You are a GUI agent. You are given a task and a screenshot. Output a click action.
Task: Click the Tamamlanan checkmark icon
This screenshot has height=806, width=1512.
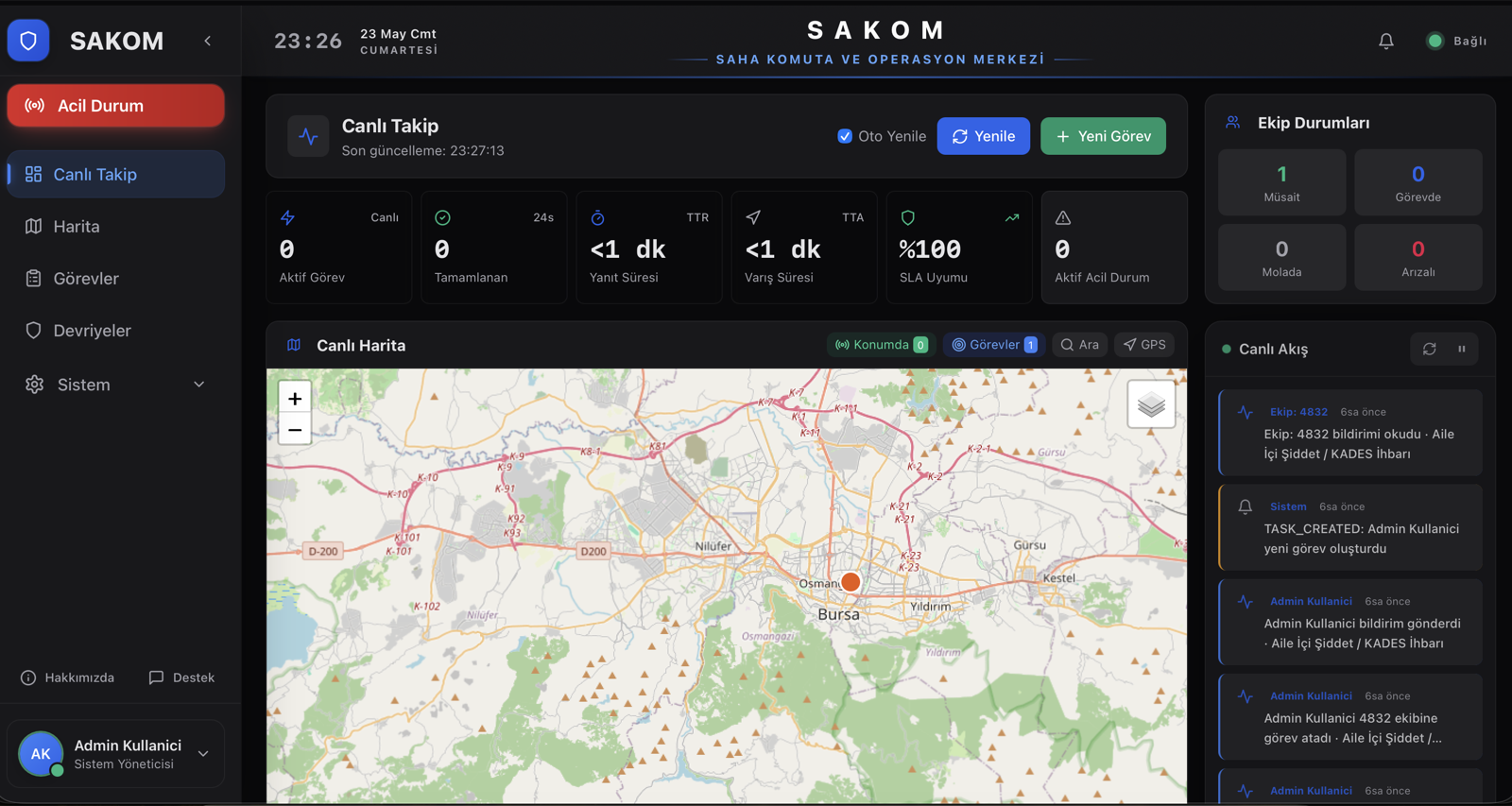coord(442,217)
